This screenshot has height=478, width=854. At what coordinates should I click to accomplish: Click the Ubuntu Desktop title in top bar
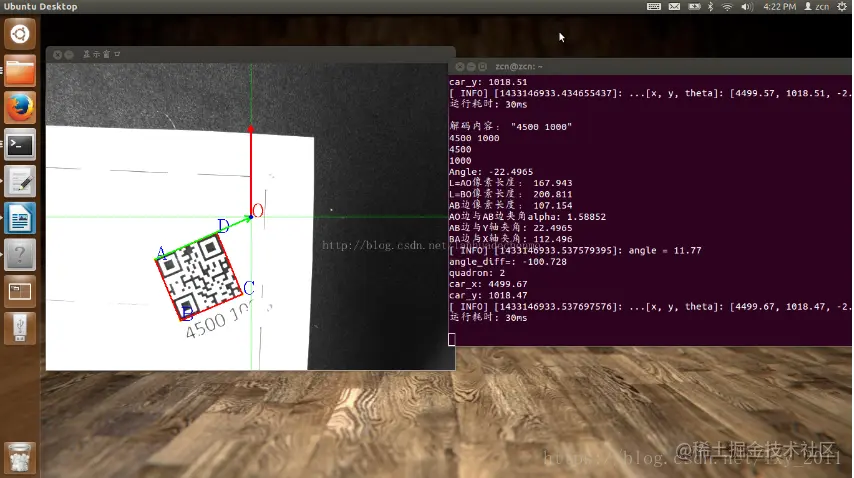tap(40, 7)
